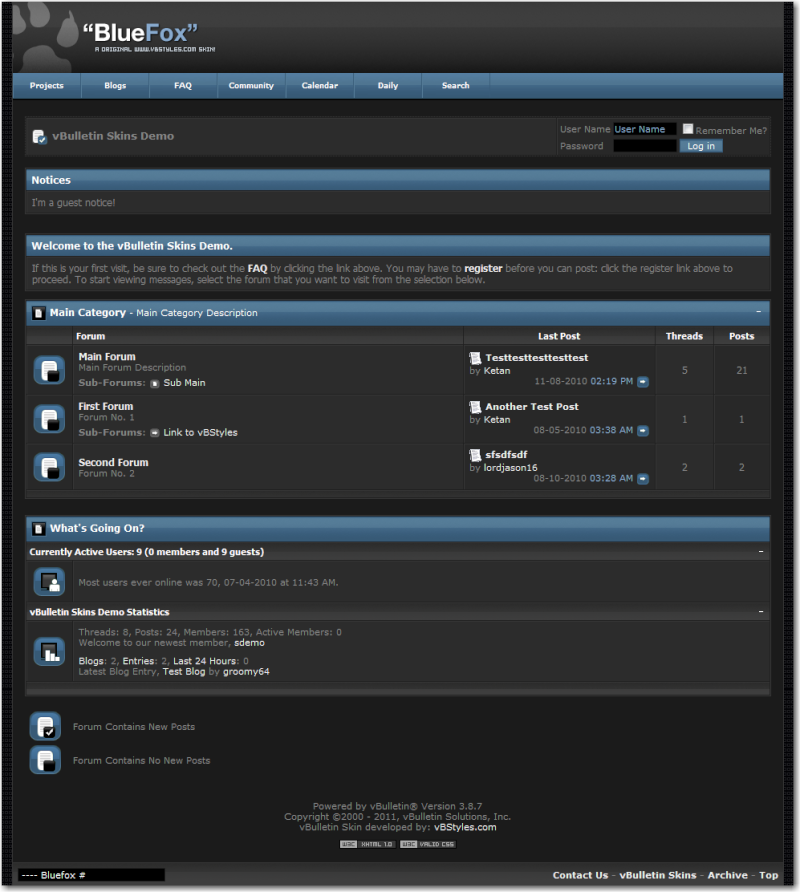Click the Main Category header icon
This screenshot has width=800, height=892.
coord(38,313)
